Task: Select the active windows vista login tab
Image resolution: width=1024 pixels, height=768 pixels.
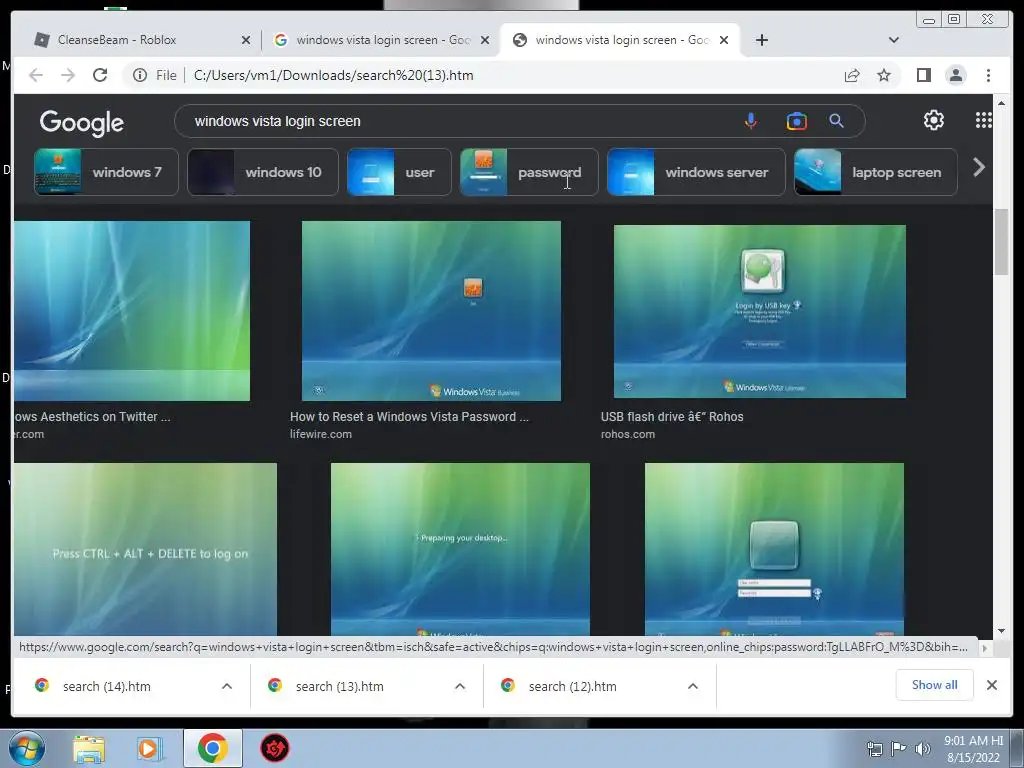Action: tap(619, 40)
